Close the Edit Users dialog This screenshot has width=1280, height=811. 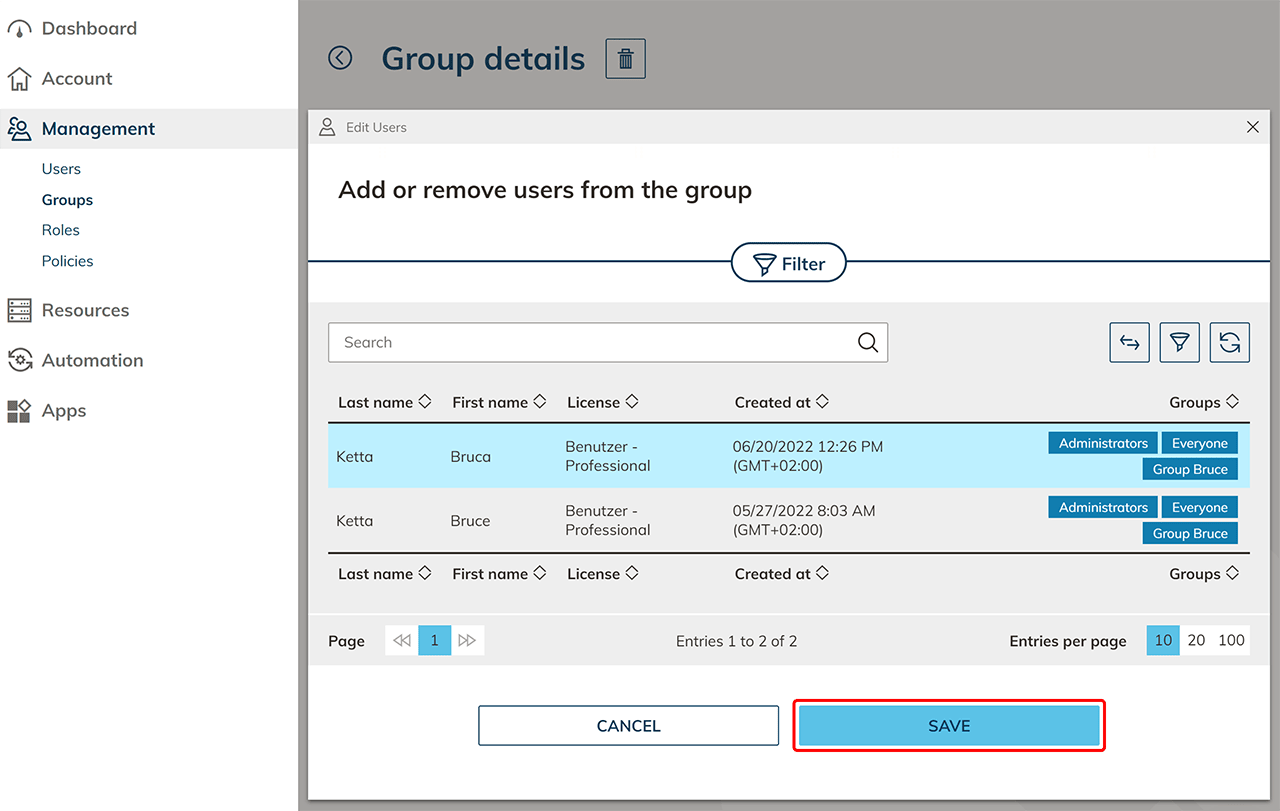click(1252, 127)
